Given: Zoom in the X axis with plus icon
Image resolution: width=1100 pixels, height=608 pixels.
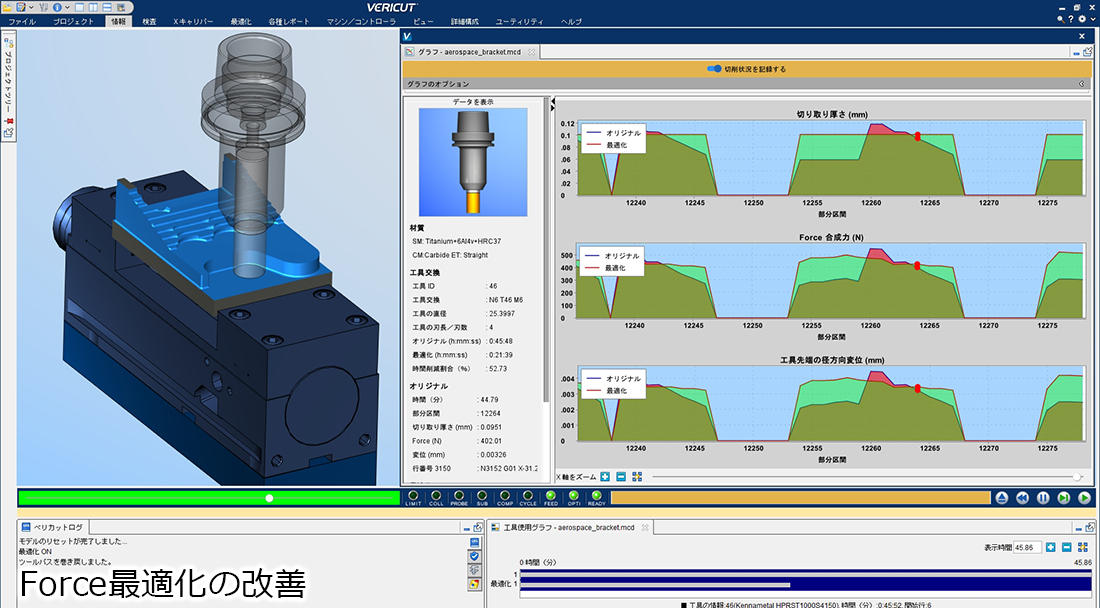Looking at the screenshot, I should [605, 477].
